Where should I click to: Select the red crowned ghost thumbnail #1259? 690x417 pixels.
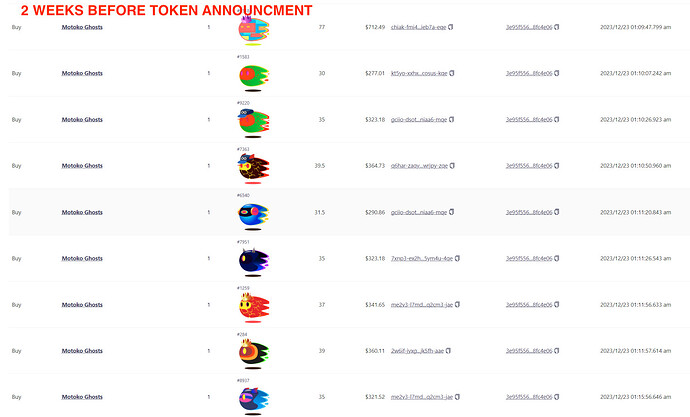tap(253, 308)
